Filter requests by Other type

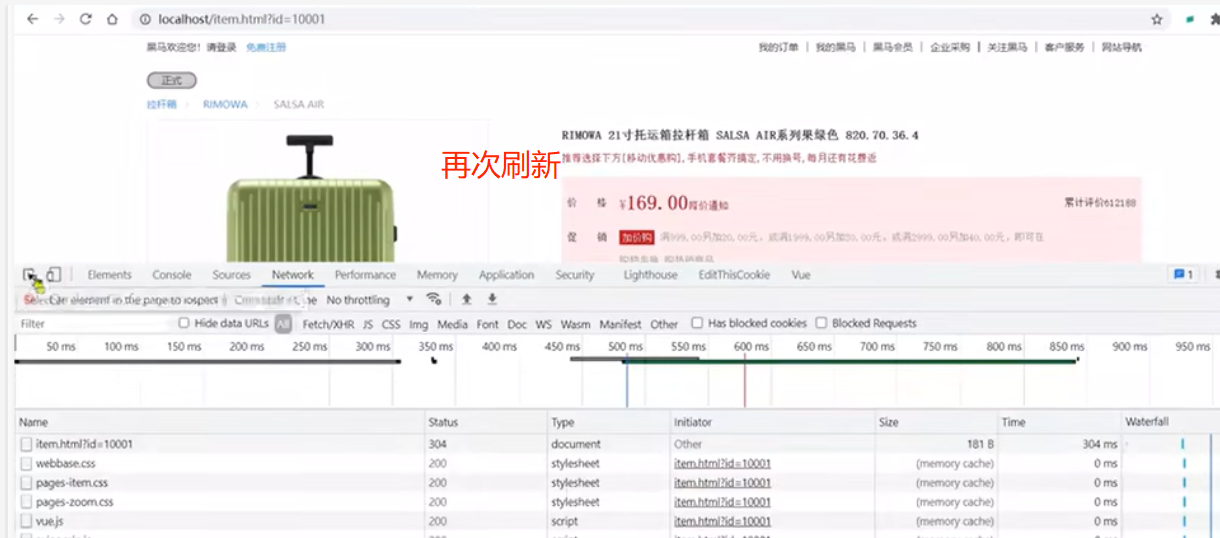point(664,324)
